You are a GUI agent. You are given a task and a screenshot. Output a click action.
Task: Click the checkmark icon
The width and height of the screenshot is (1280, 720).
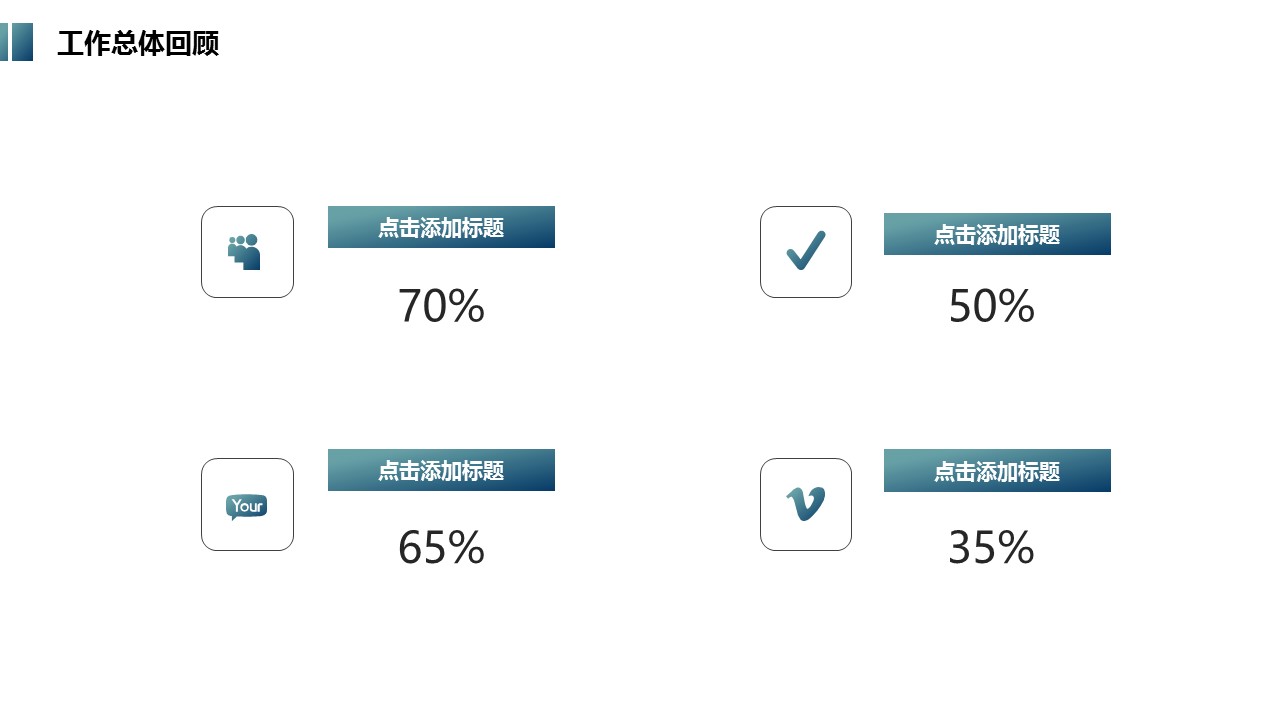806,250
